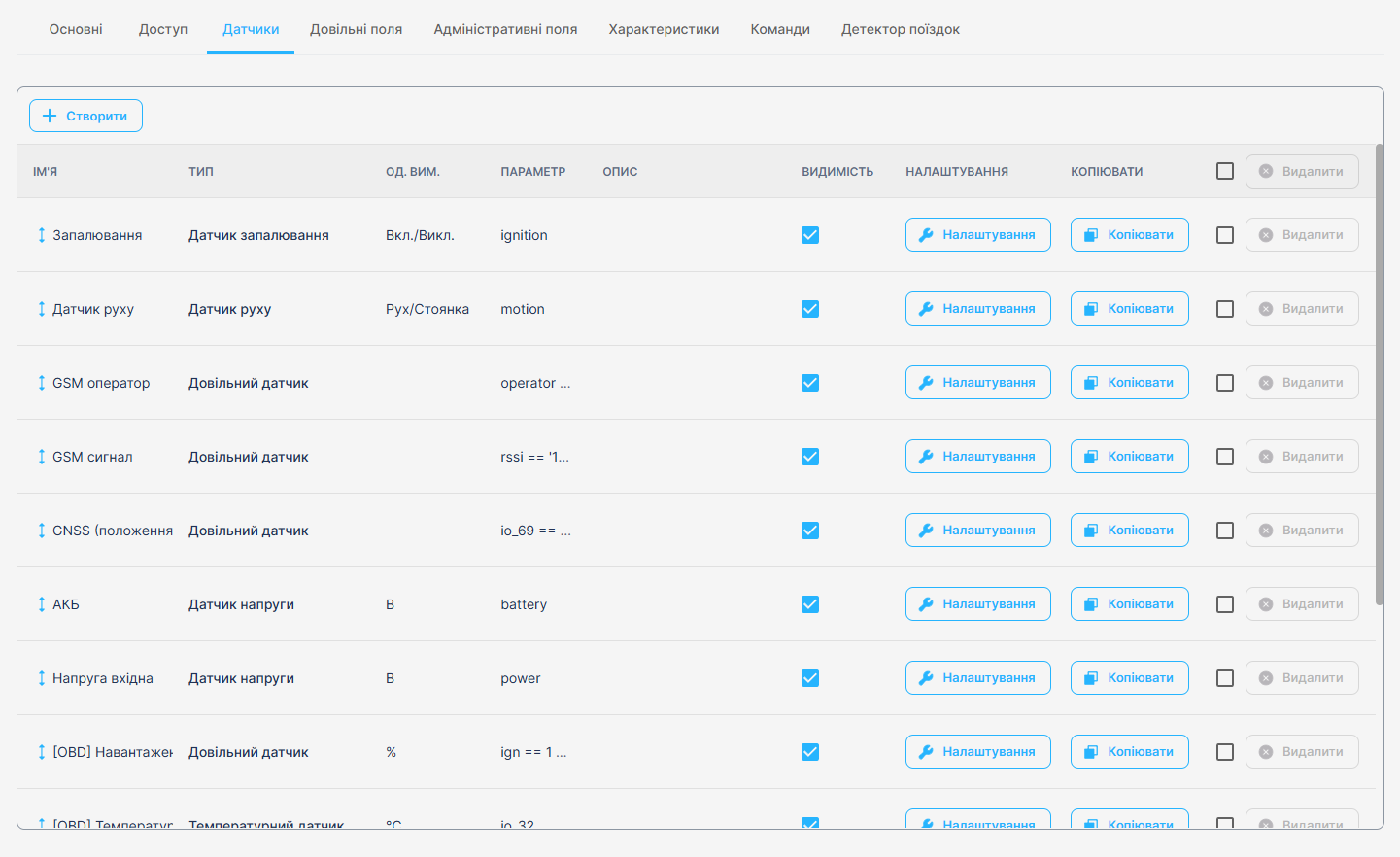Screen dimensions: 1400x857
Task: Toggle visibility checkbox for GSM оператор
Action: pos(810,383)
